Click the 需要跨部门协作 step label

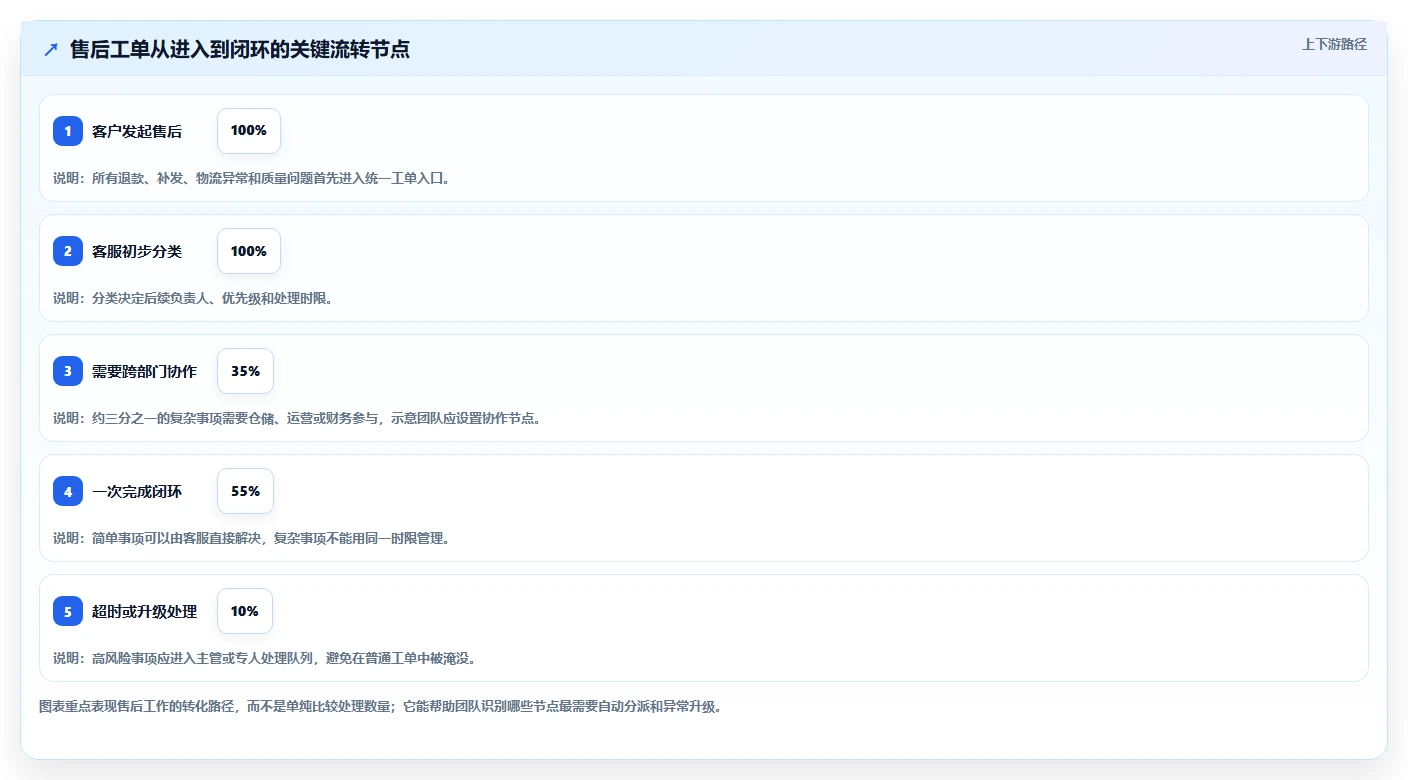click(144, 371)
